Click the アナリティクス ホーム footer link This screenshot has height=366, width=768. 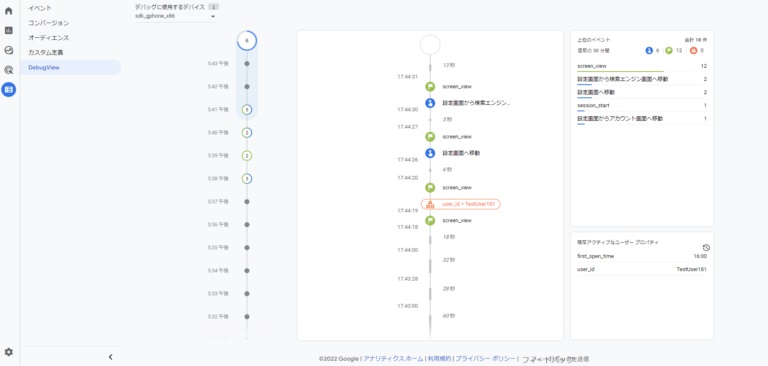tap(393, 359)
